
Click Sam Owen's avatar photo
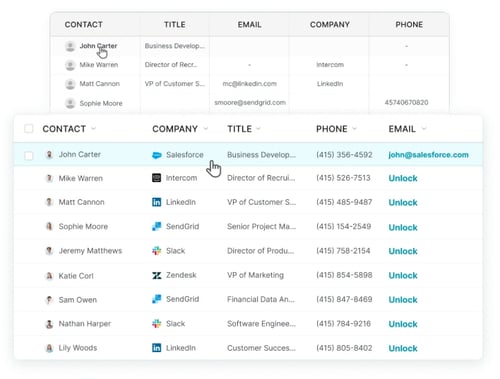point(49,300)
